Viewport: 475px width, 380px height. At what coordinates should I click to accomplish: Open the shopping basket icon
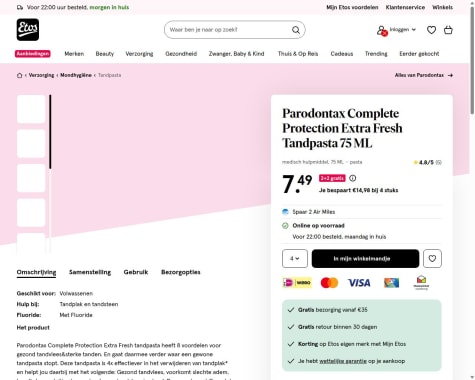tap(448, 30)
